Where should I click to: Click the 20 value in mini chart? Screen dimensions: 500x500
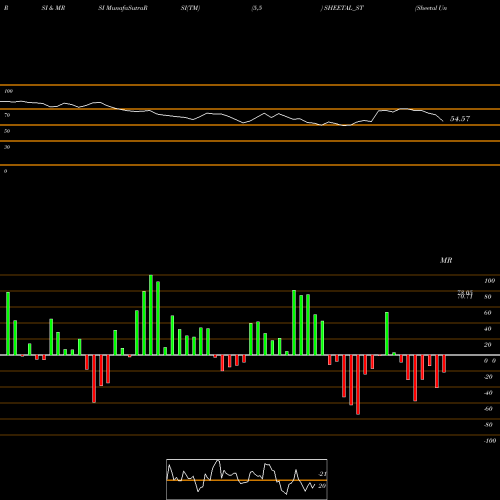point(322,486)
